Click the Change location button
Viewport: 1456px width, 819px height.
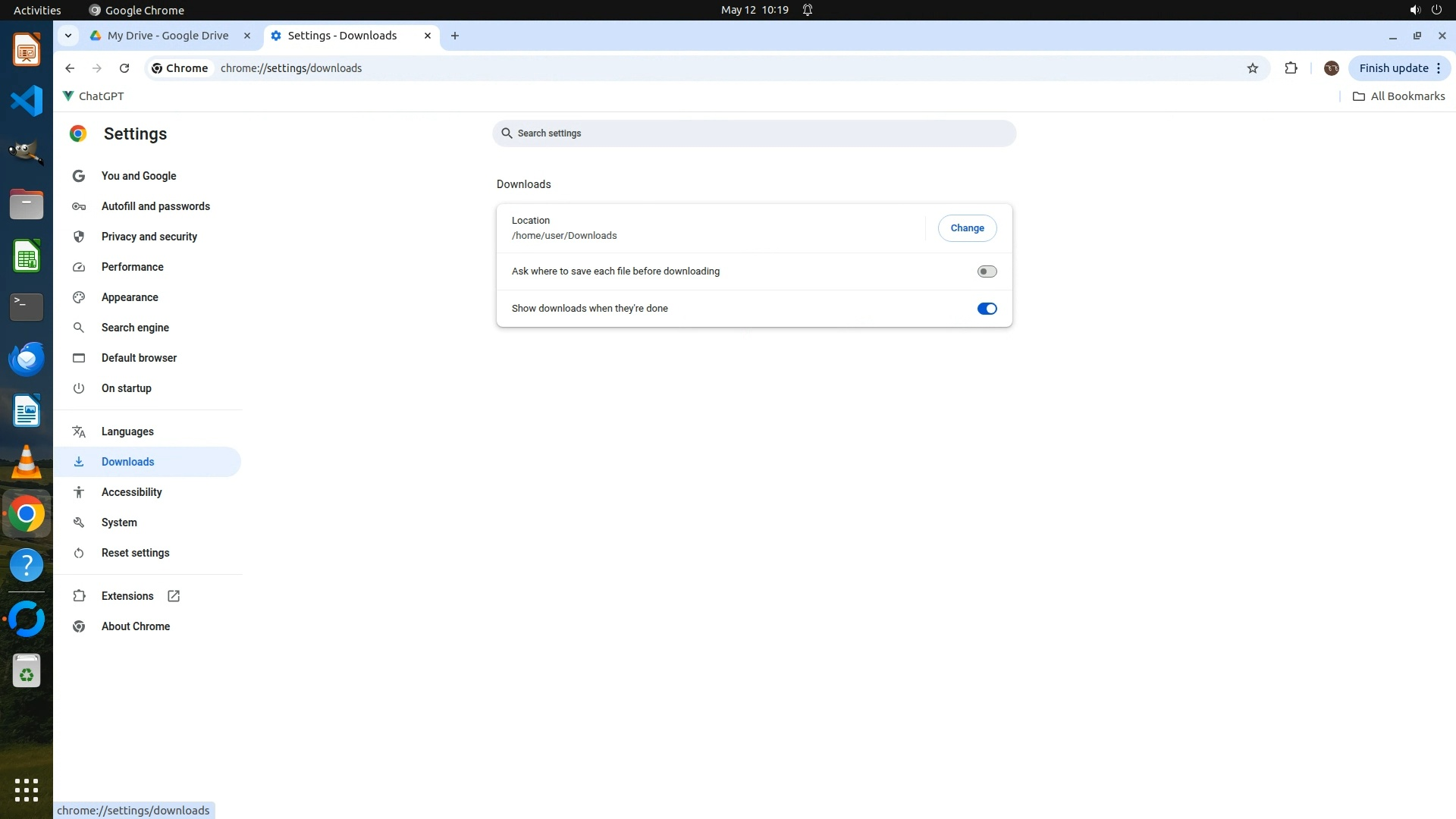pos(967,228)
